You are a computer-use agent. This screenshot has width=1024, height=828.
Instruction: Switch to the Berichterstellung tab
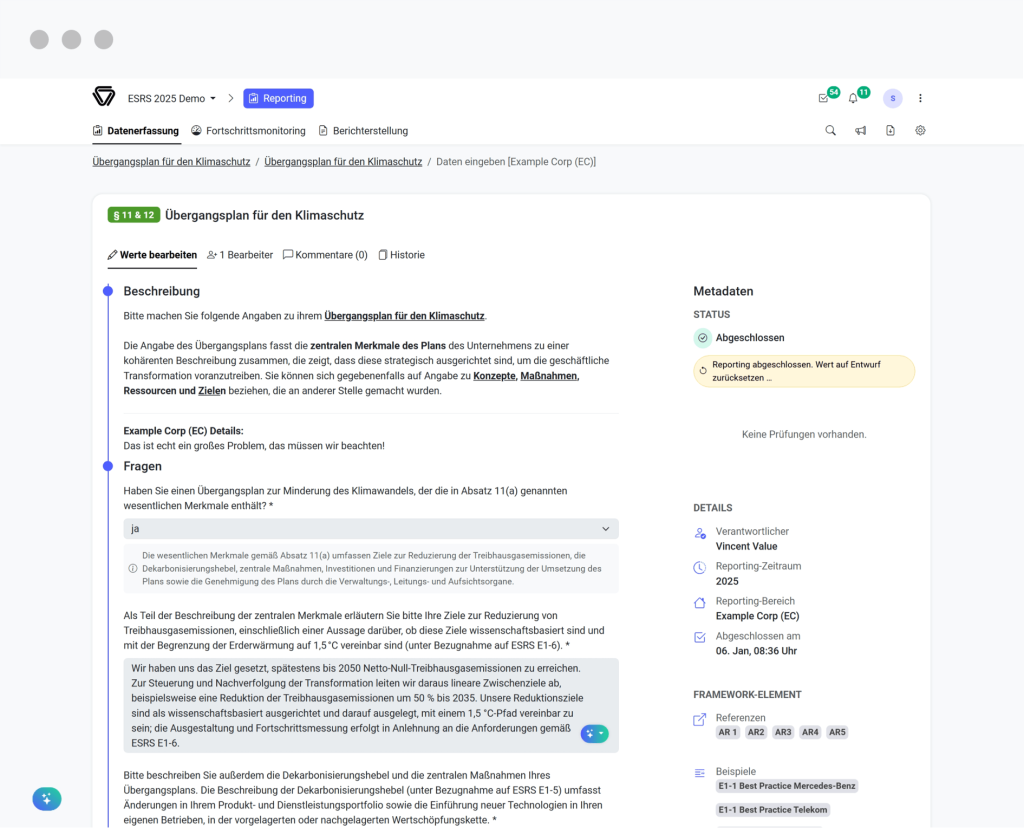[363, 131]
